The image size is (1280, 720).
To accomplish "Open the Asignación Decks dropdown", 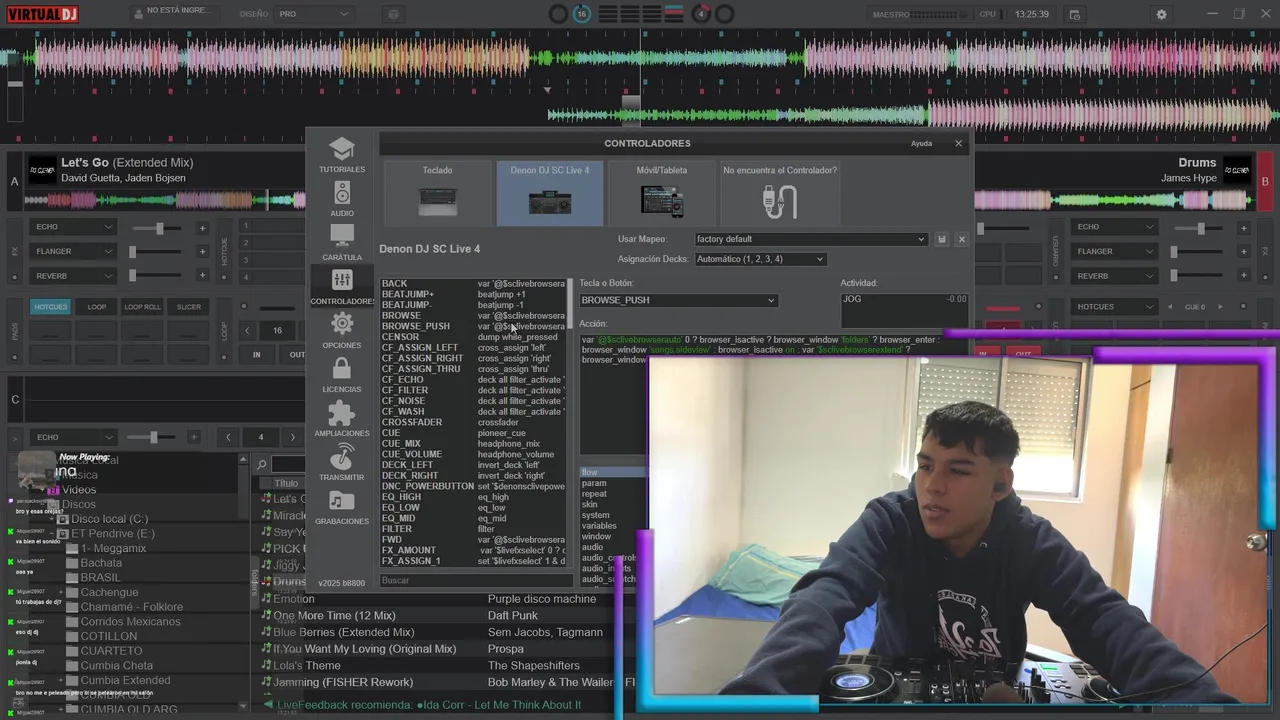I will click(760, 259).
